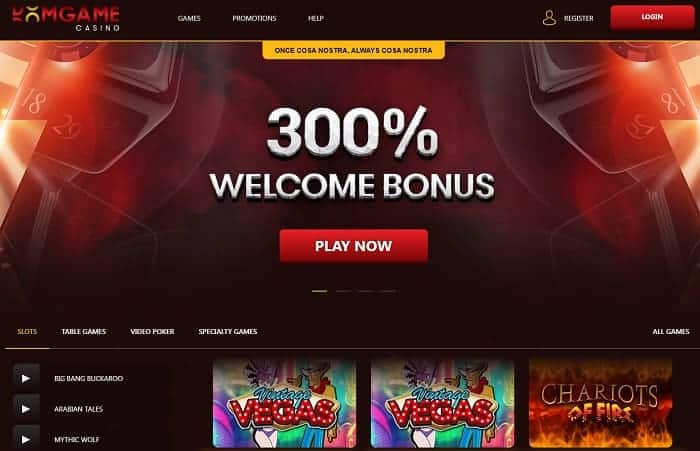Select the first carousel slide indicator
Viewport: 700px width, 451px height.
click(319, 291)
